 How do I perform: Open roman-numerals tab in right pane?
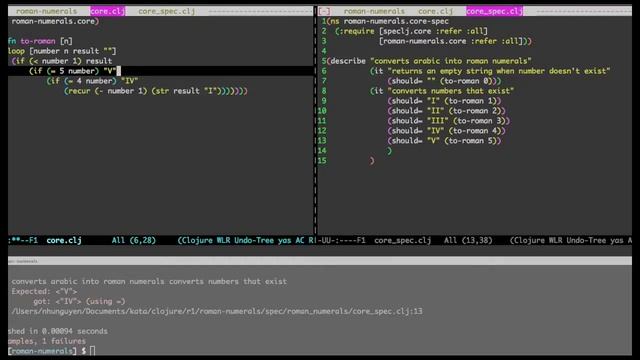click(x=374, y=11)
